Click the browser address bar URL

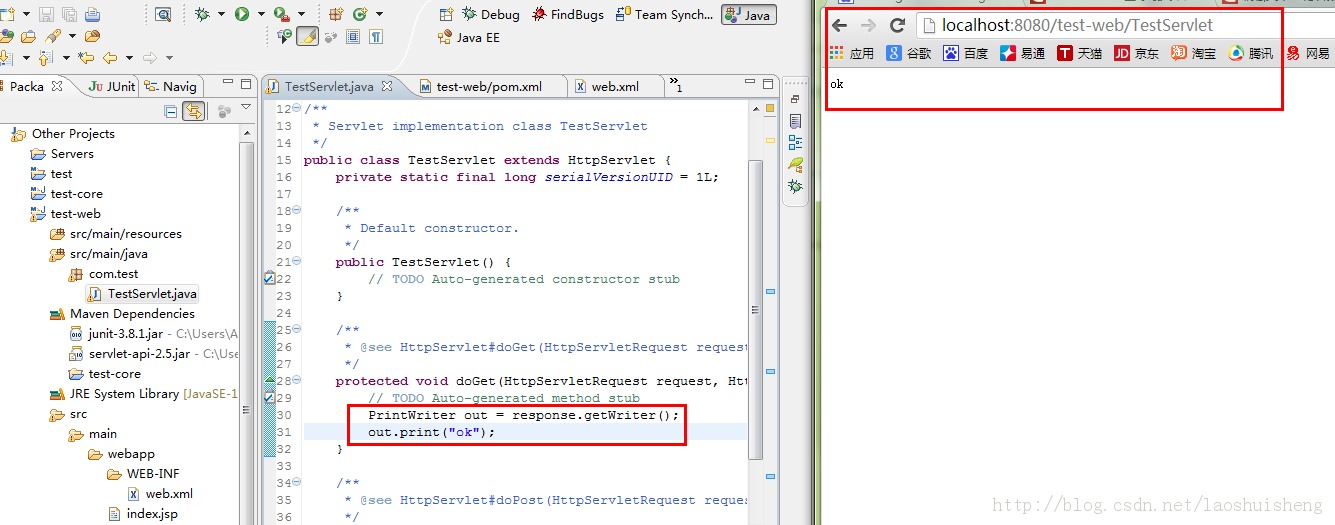[x=1077, y=25]
